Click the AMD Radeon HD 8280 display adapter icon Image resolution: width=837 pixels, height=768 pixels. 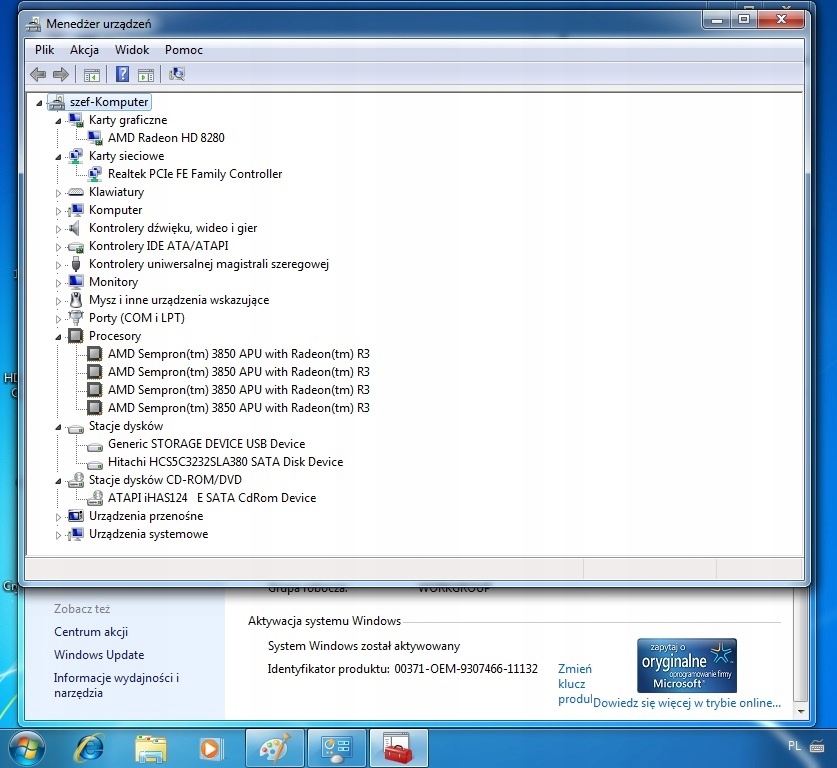[x=95, y=138]
